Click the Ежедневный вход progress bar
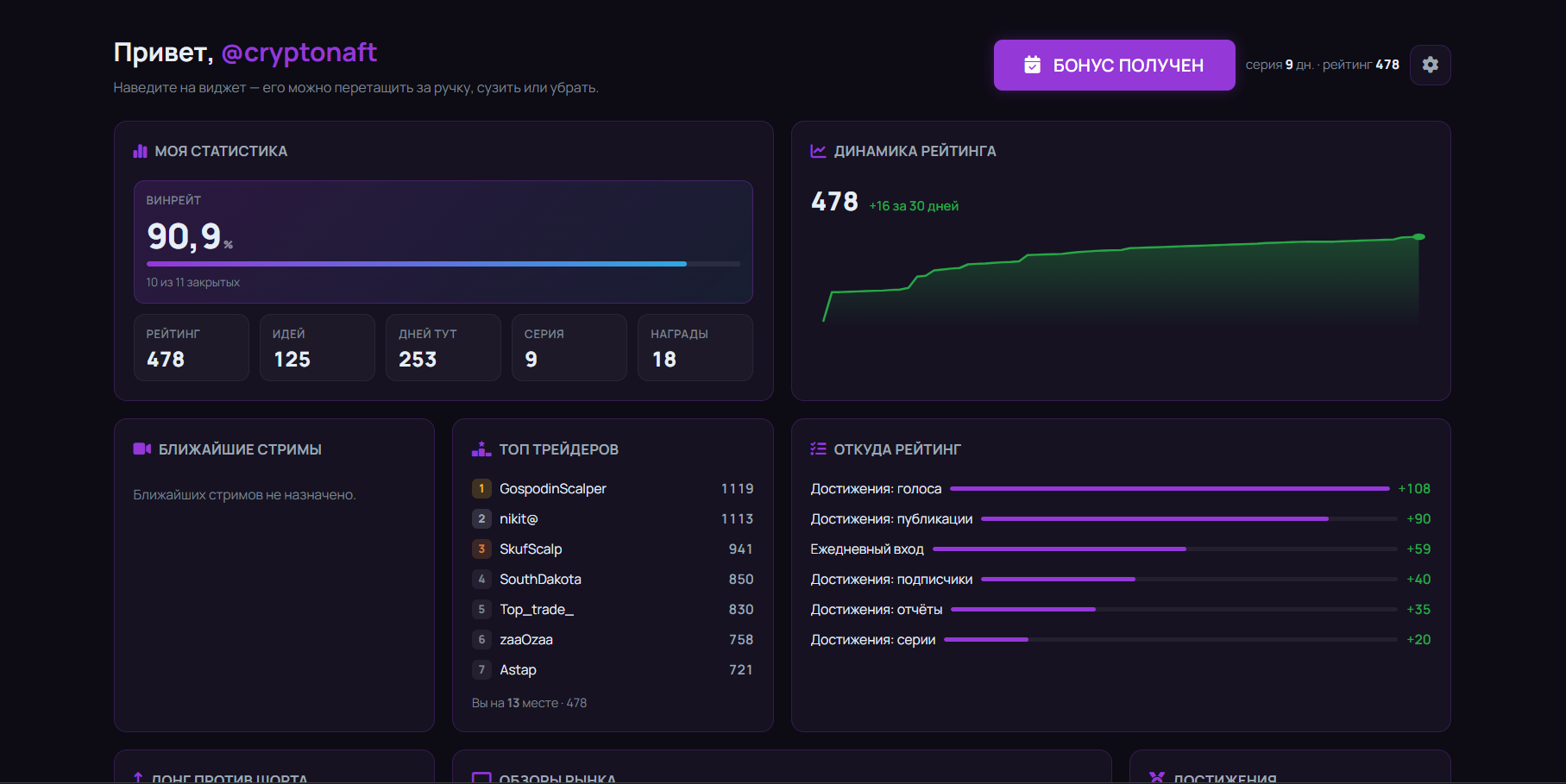1566x784 pixels. (1166, 549)
